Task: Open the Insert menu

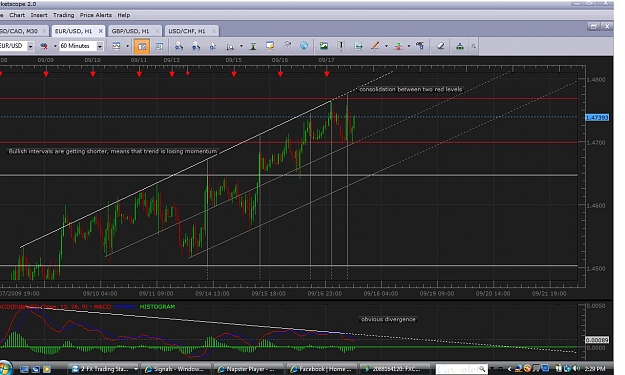Action: [x=39, y=15]
